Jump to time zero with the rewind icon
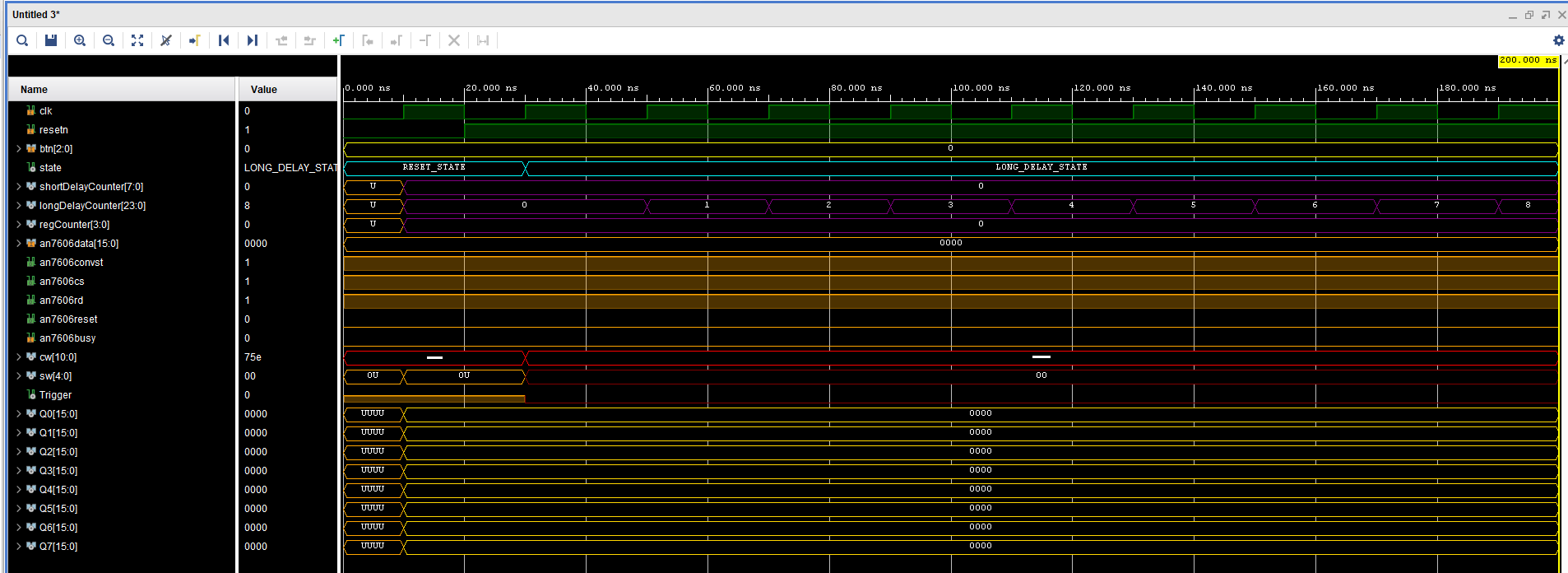Screen dimensions: 1568x573 224,40
